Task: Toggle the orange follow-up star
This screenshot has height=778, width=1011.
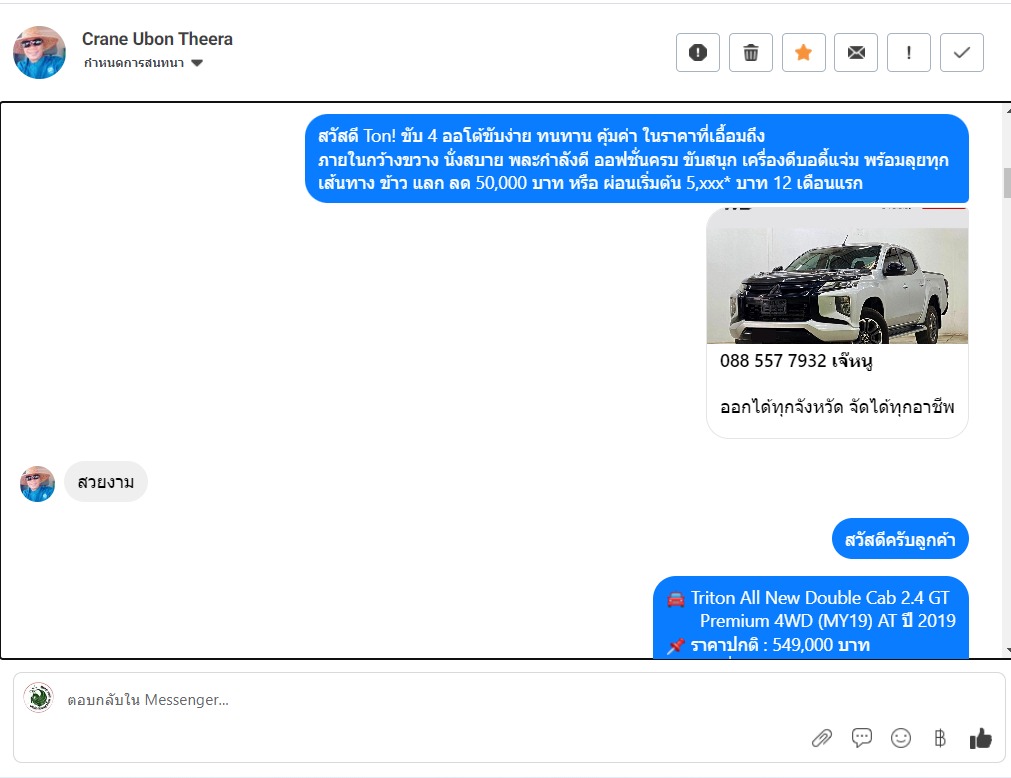Action: pyautogui.click(x=803, y=52)
